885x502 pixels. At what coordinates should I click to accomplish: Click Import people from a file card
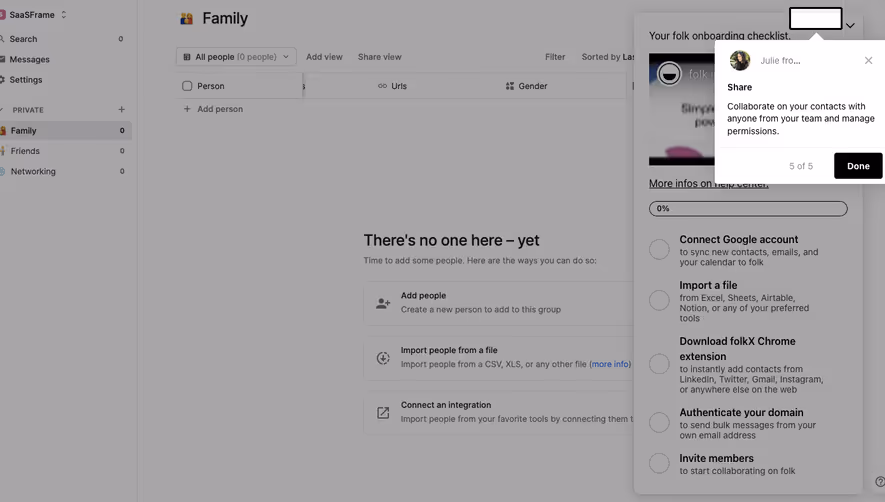click(499, 358)
